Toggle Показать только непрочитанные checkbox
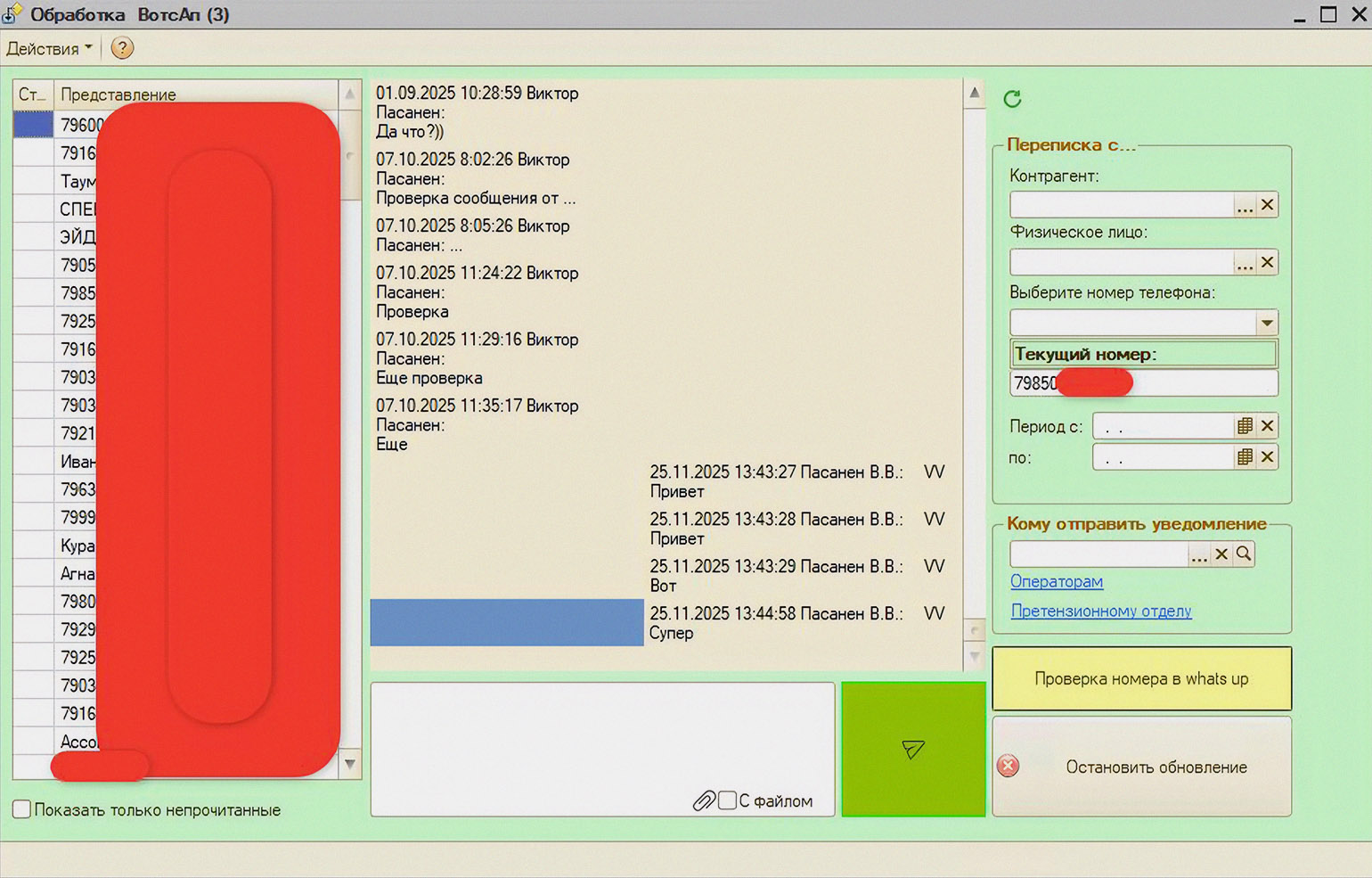 22,809
